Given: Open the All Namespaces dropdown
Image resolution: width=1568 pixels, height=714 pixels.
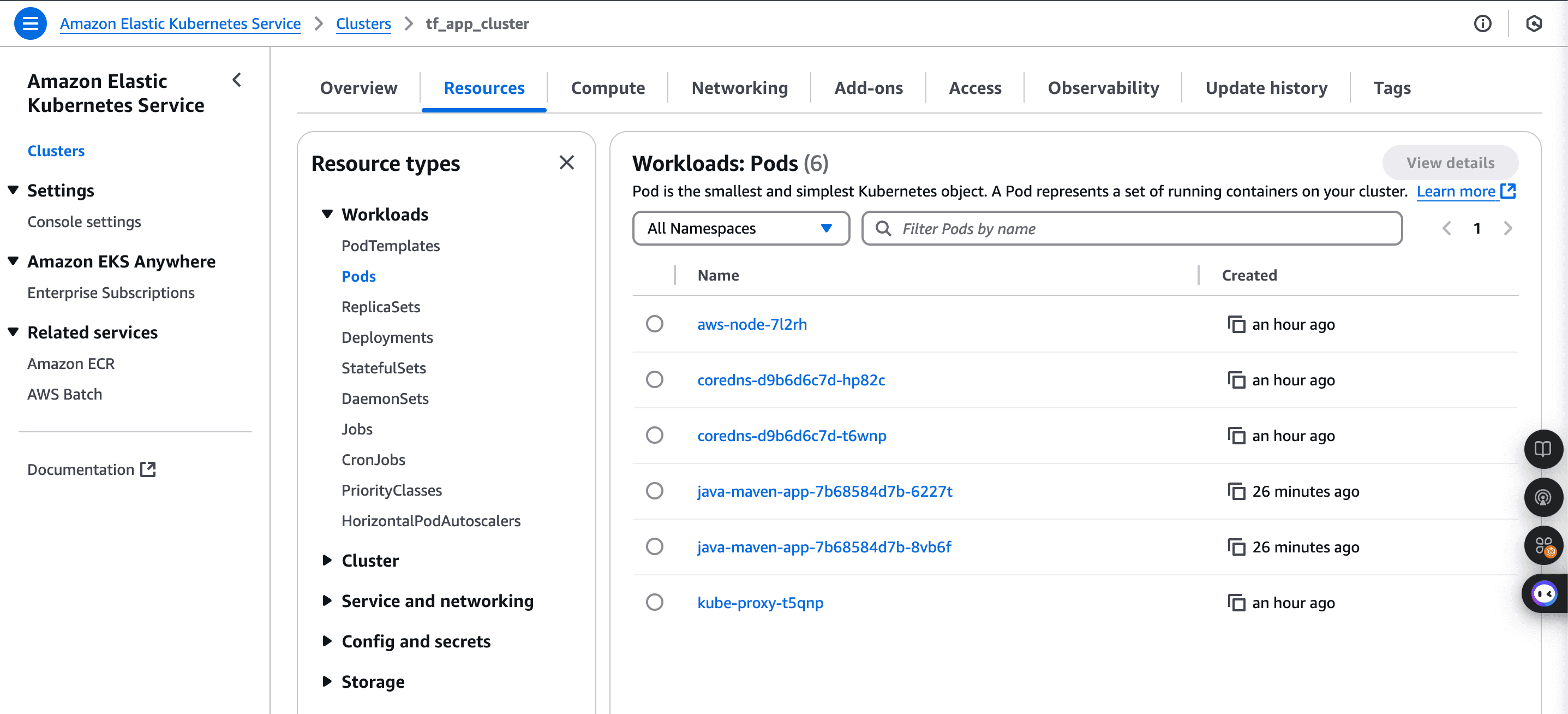Looking at the screenshot, I should tap(741, 228).
